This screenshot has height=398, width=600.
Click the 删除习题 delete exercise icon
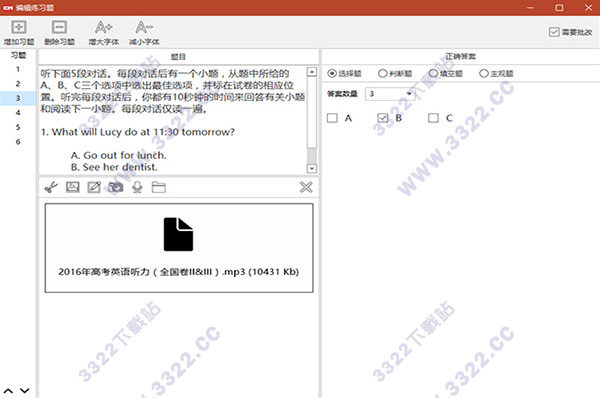coord(59,28)
